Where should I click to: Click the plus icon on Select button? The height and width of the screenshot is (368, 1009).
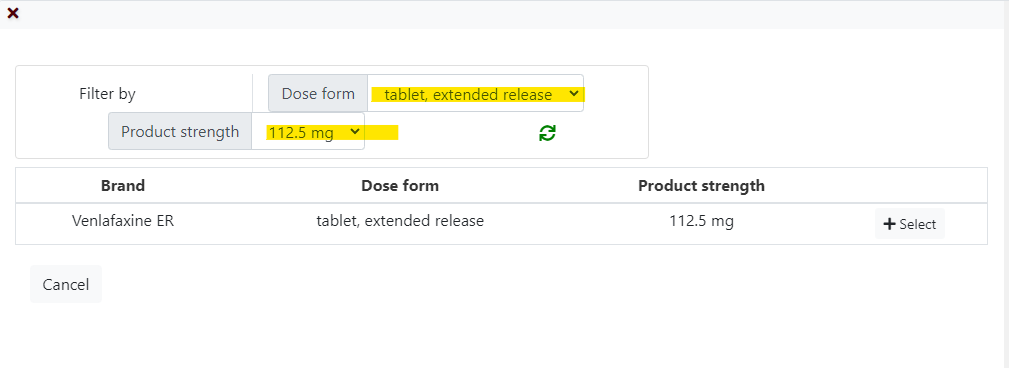[889, 224]
